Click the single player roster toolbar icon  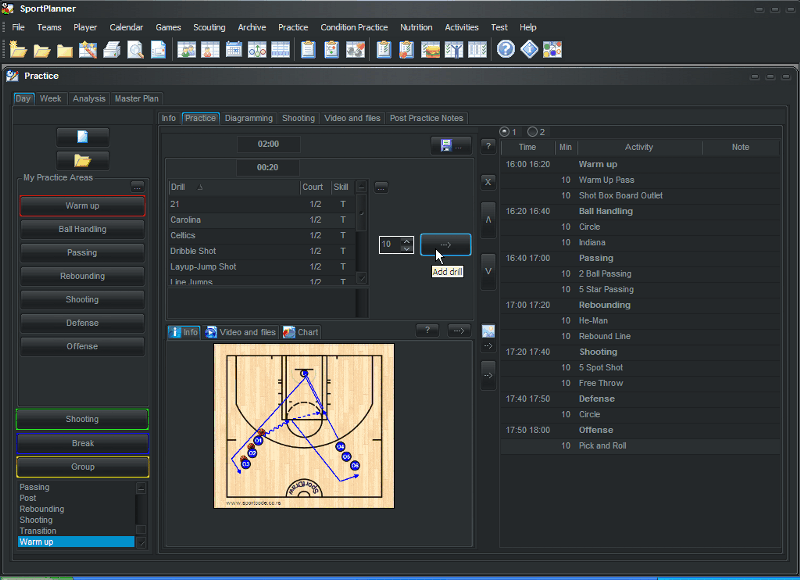pos(210,50)
